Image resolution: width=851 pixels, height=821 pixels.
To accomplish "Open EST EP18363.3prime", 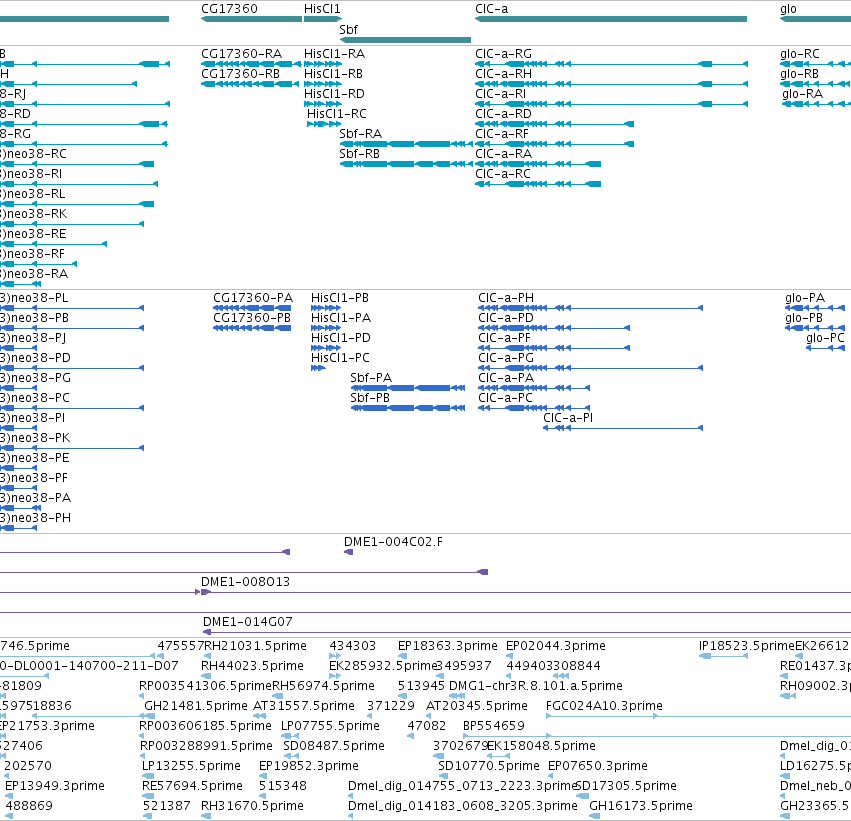I will coord(448,646).
